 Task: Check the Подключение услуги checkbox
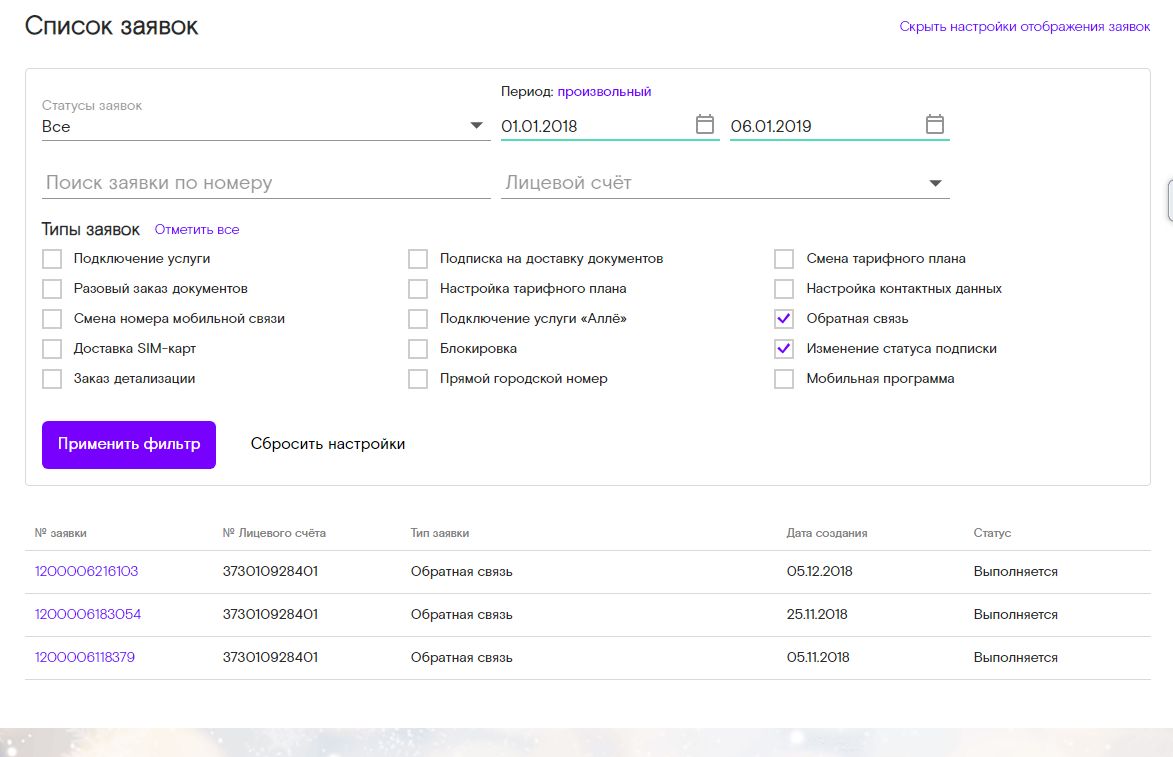coord(52,259)
